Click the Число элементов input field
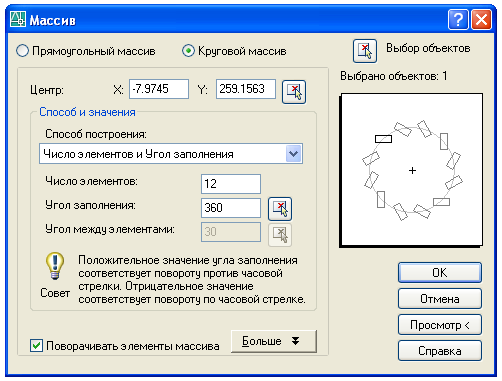This screenshot has width=502, height=381. [x=231, y=184]
